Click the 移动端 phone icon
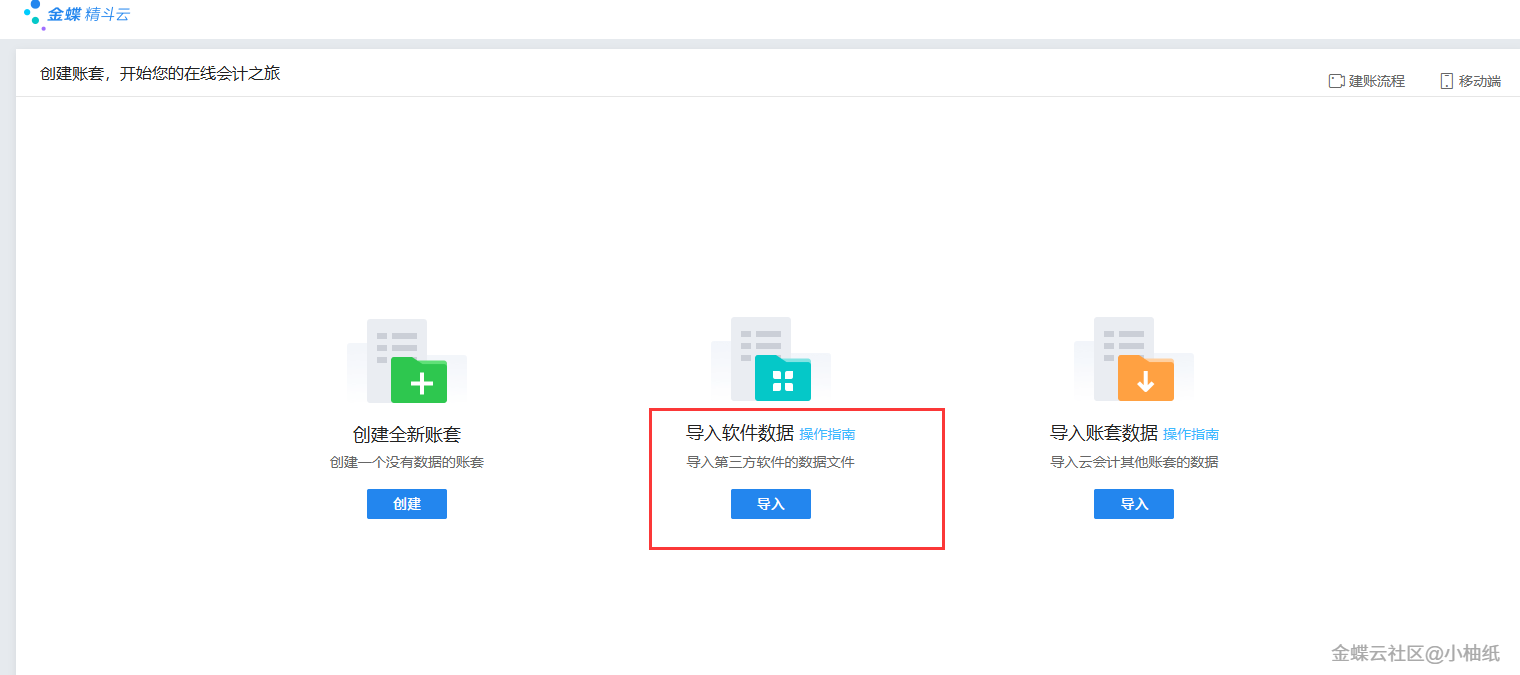Viewport: 1520px width, 675px height. point(1446,81)
